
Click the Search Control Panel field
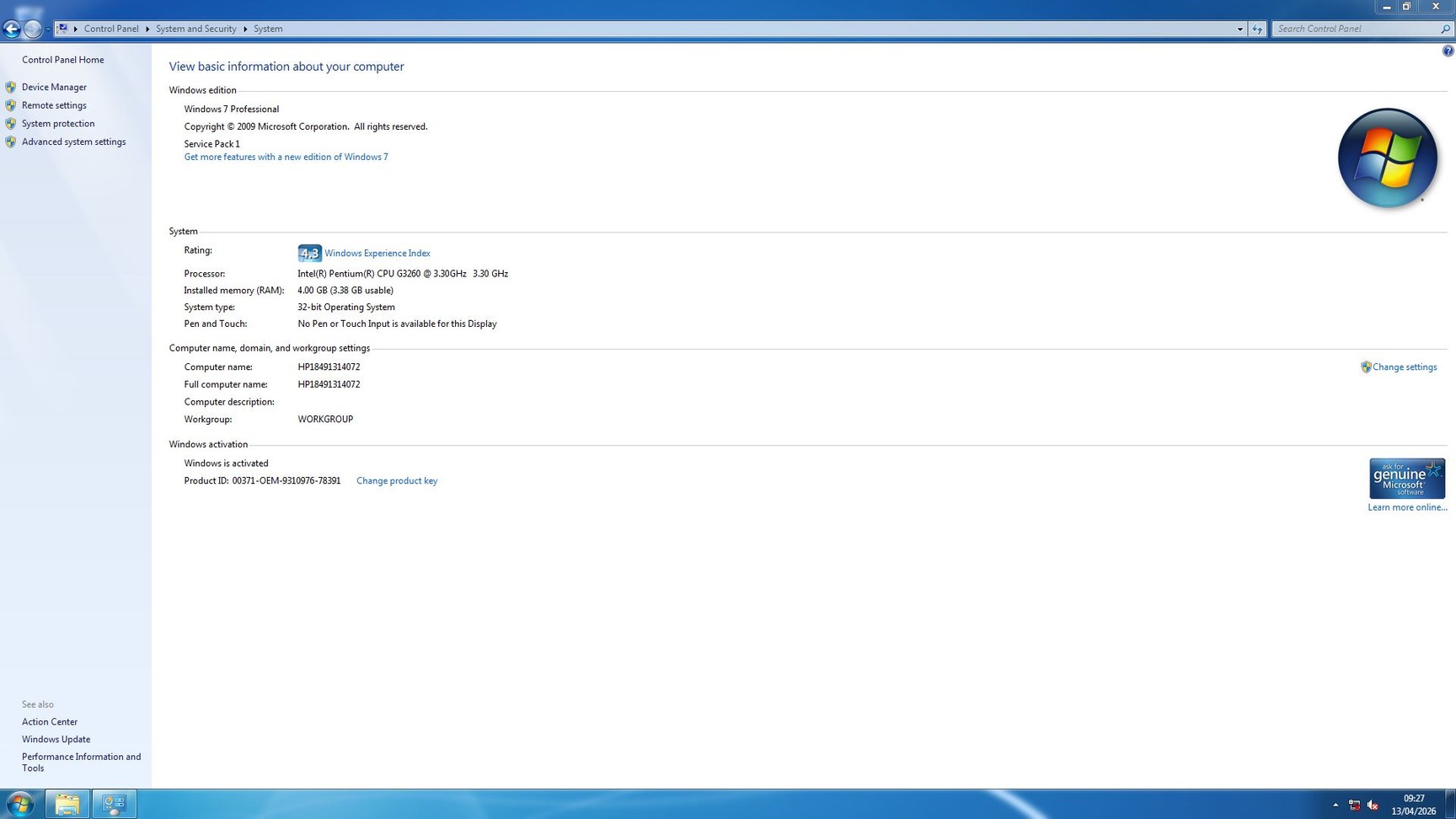point(1355,29)
